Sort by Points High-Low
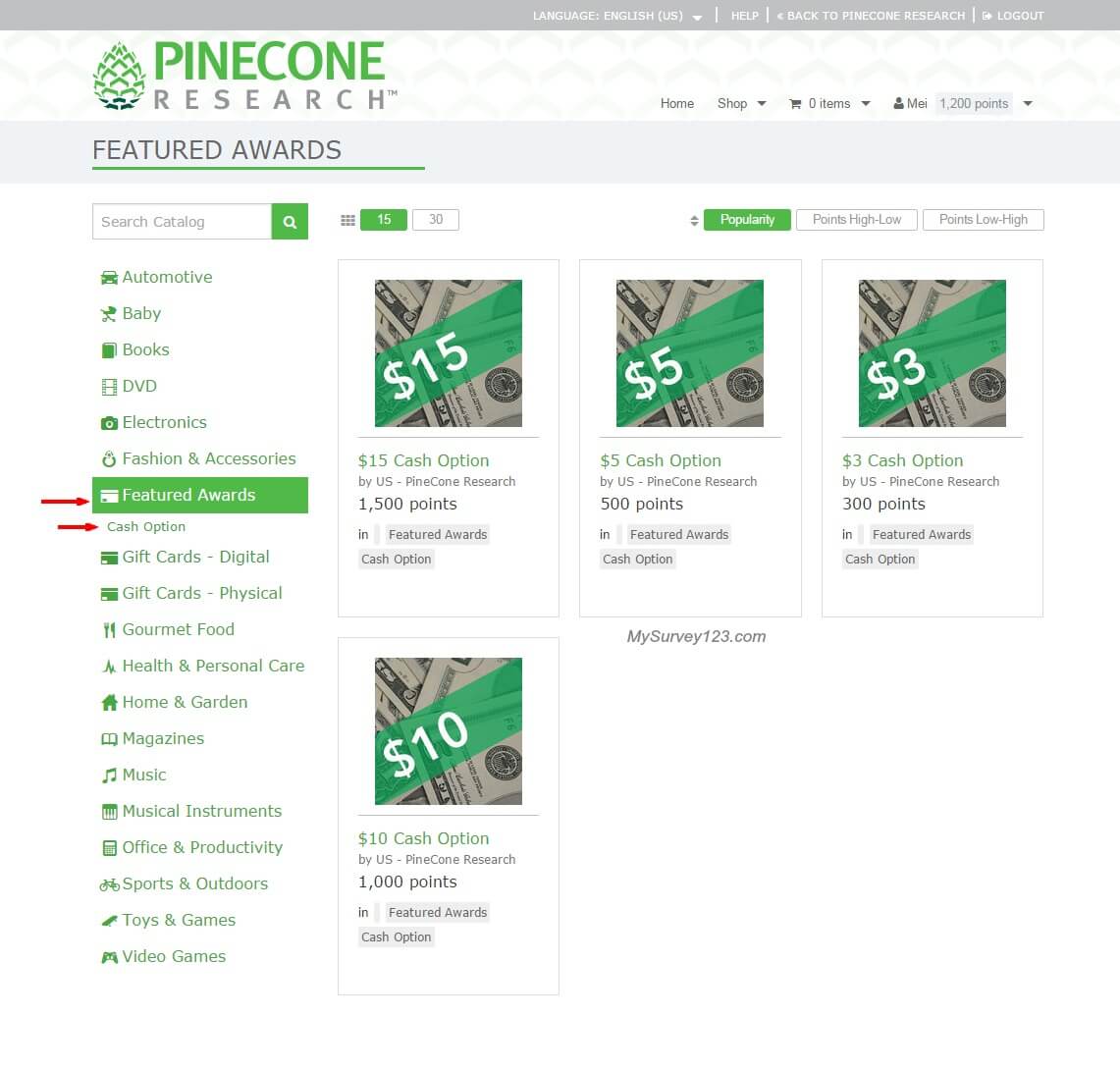The height and width of the screenshot is (1070, 1120). tap(856, 219)
